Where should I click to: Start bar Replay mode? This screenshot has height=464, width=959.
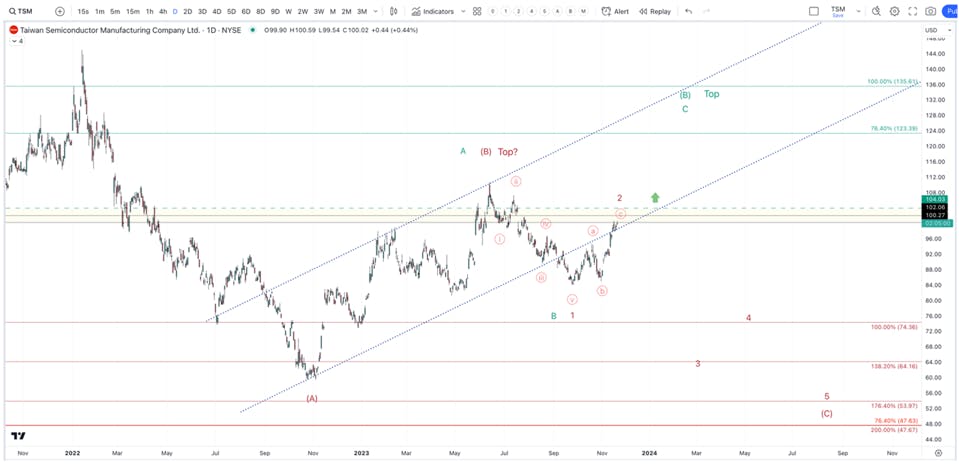pos(655,11)
